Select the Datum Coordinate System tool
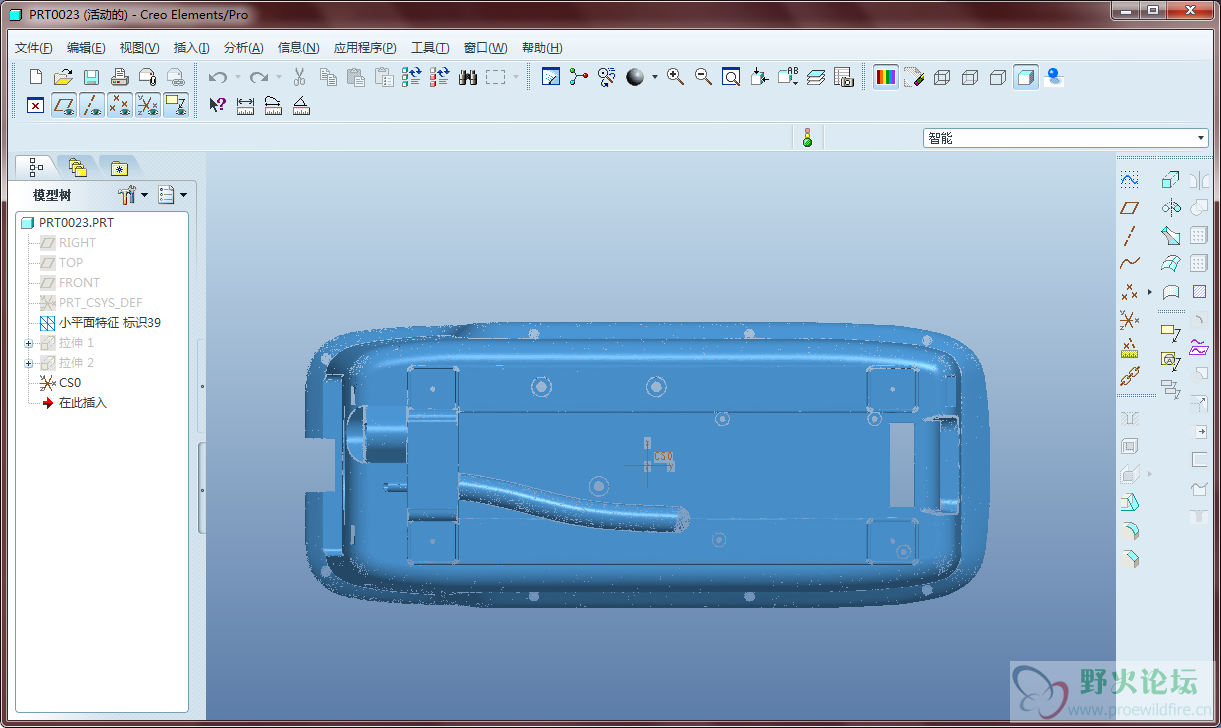 point(1129,320)
